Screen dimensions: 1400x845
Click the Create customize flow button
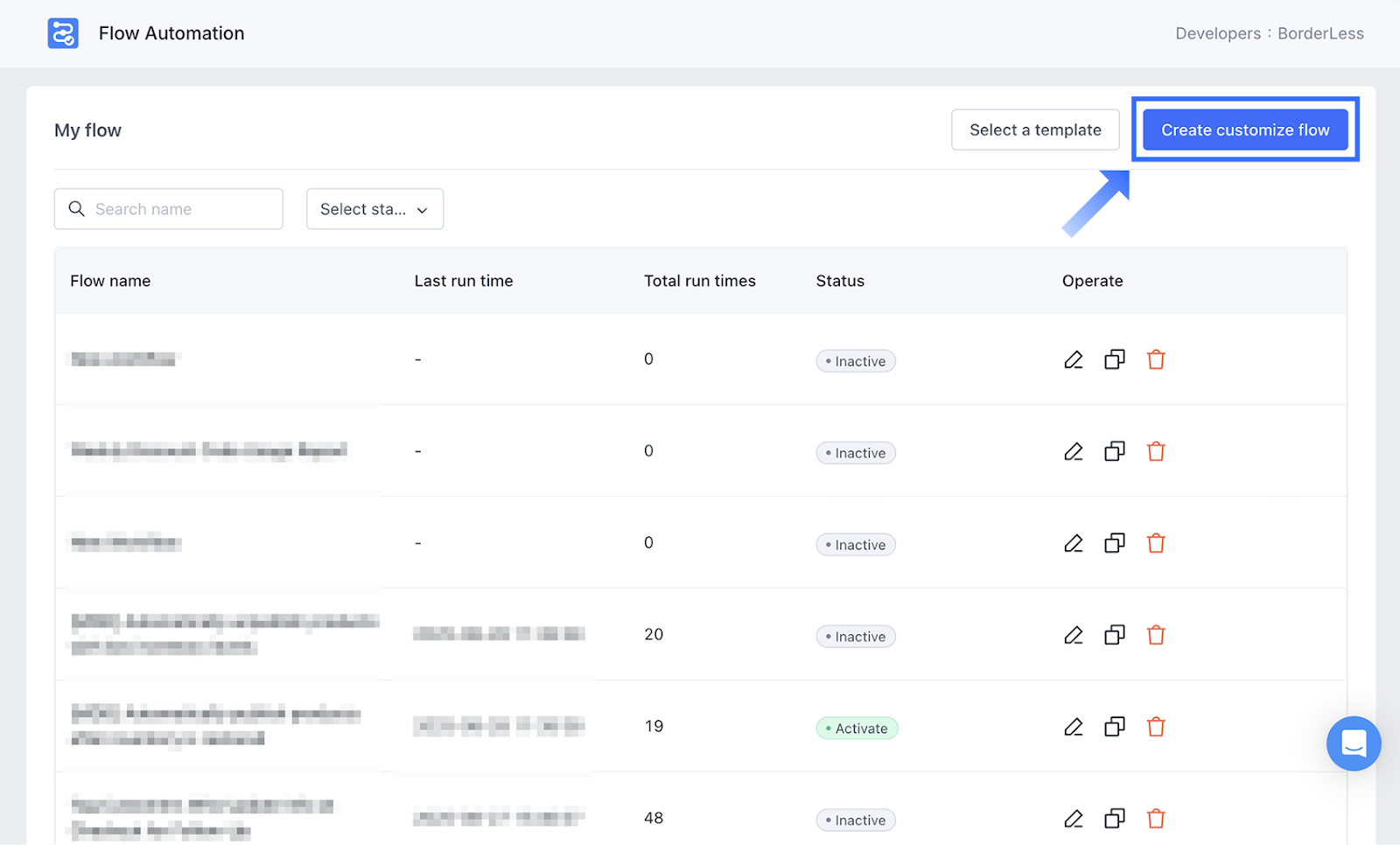[x=1244, y=129]
